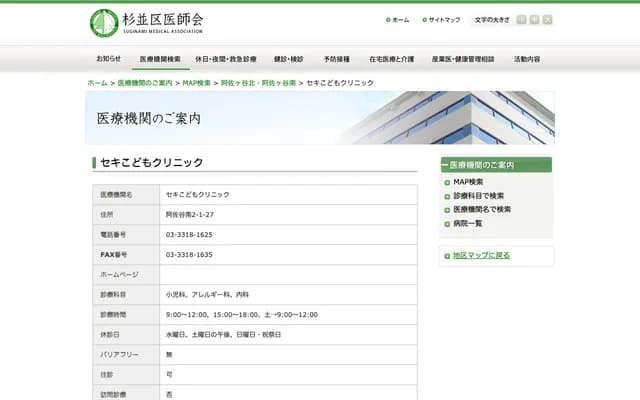Click the 医療機関名 row label

click(x=116, y=195)
